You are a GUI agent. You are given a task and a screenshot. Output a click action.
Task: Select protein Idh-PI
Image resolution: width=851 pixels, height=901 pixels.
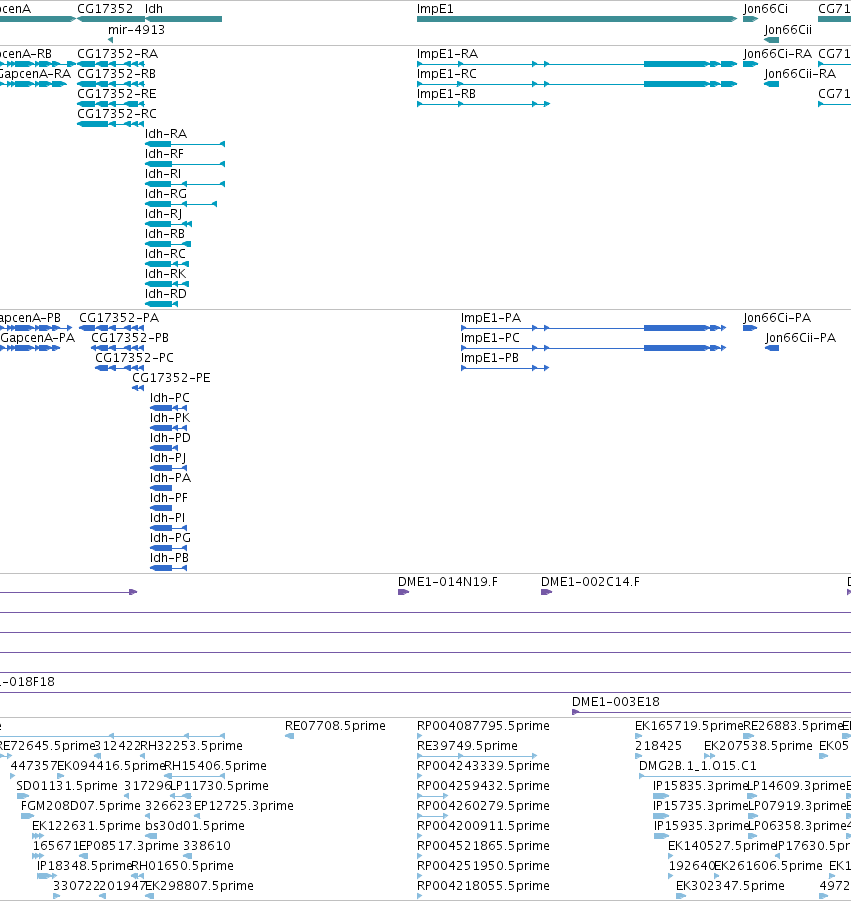167,518
